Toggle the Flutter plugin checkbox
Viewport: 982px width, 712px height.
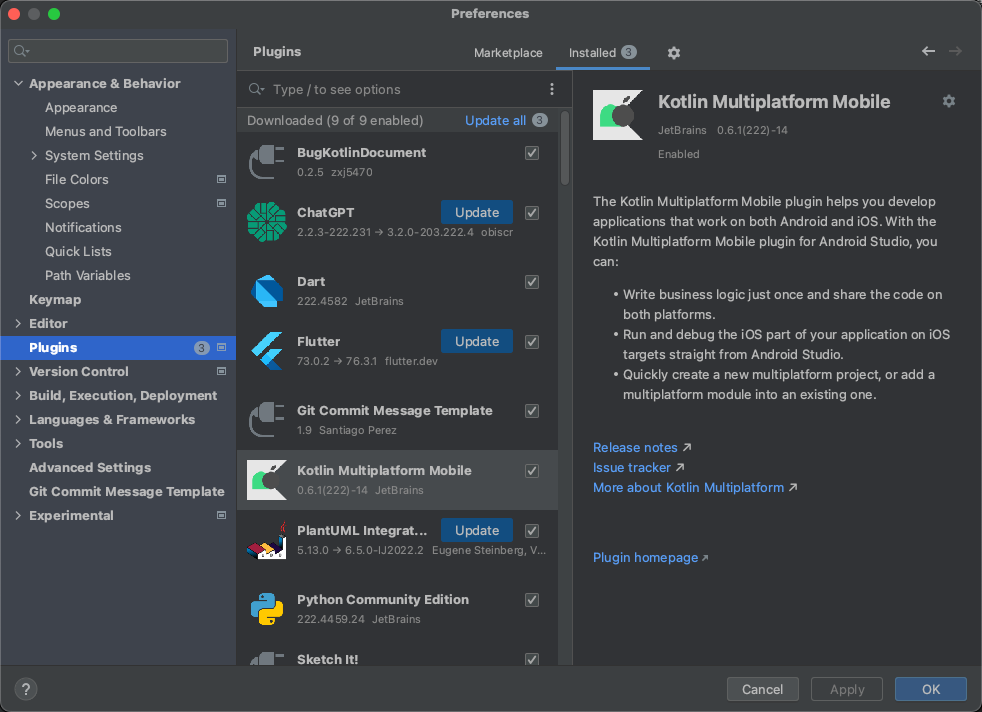tap(532, 342)
